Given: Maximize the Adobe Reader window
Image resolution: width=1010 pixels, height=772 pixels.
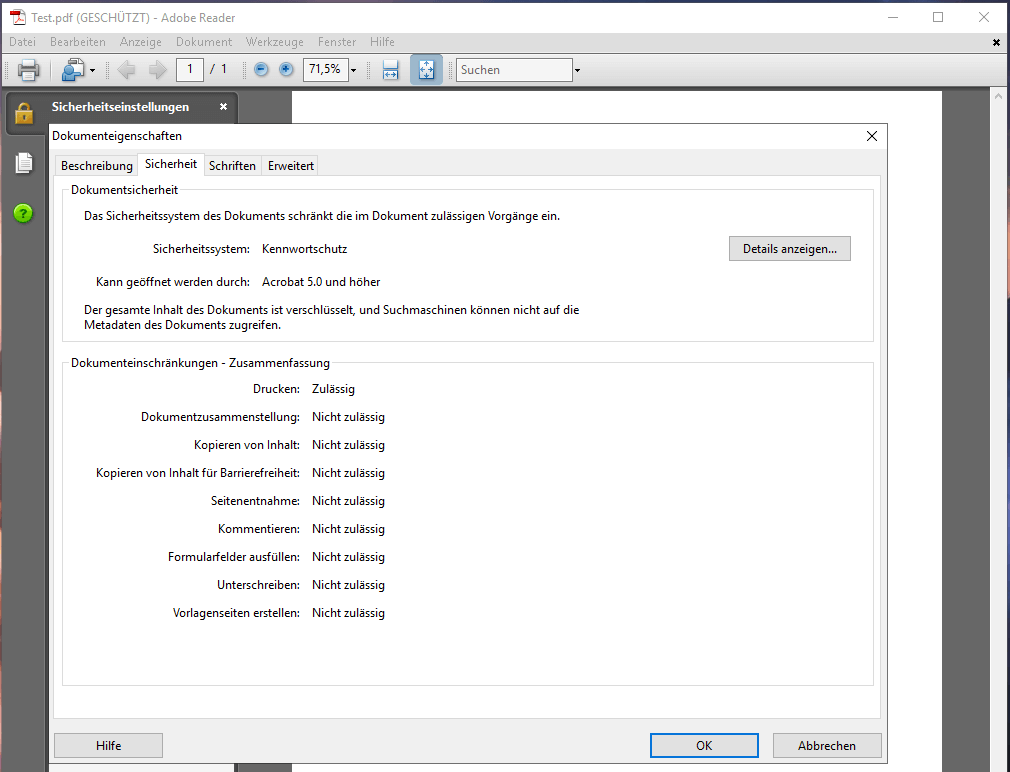Looking at the screenshot, I should pos(938,17).
